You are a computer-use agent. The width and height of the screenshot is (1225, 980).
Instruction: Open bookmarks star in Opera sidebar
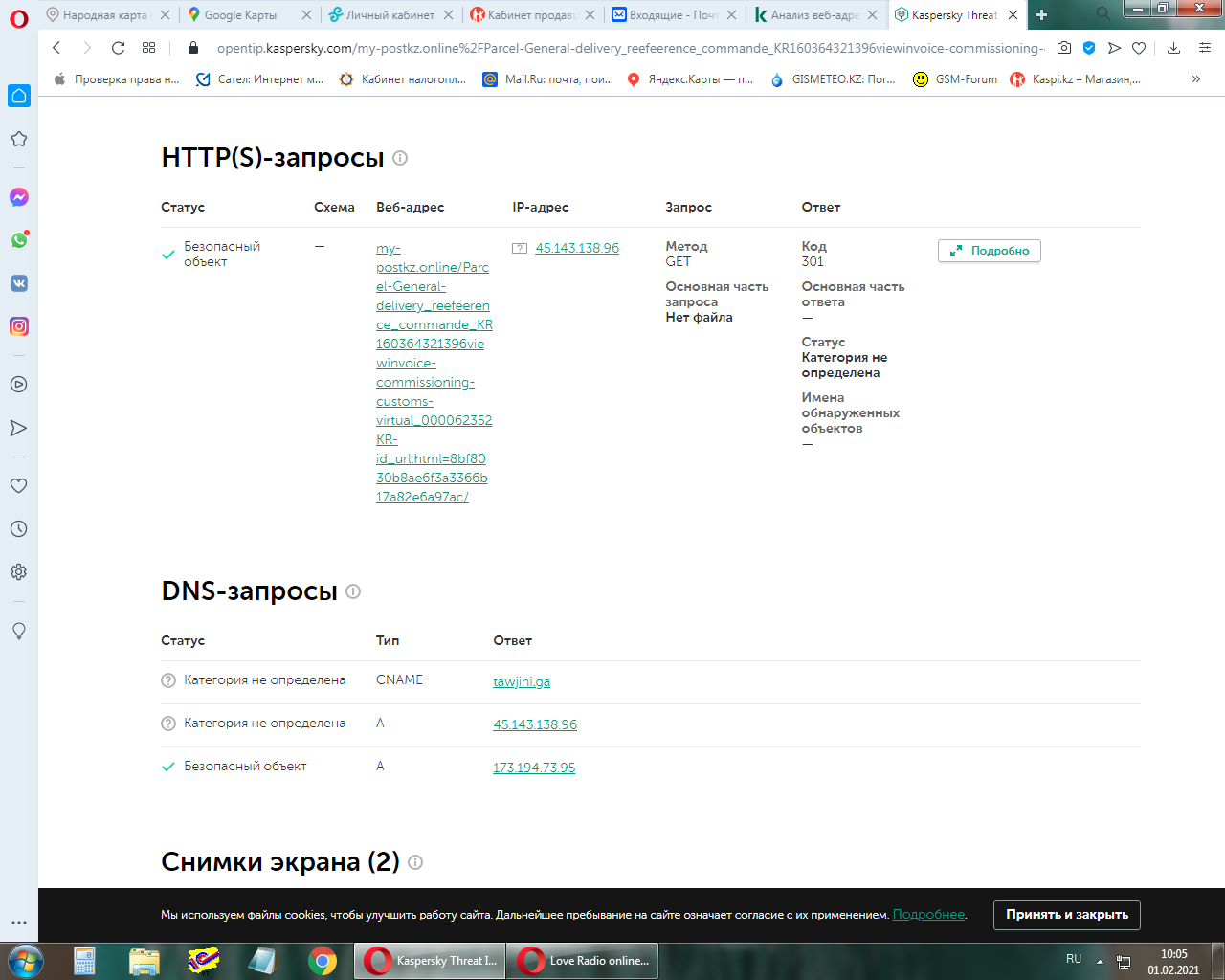click(x=19, y=139)
